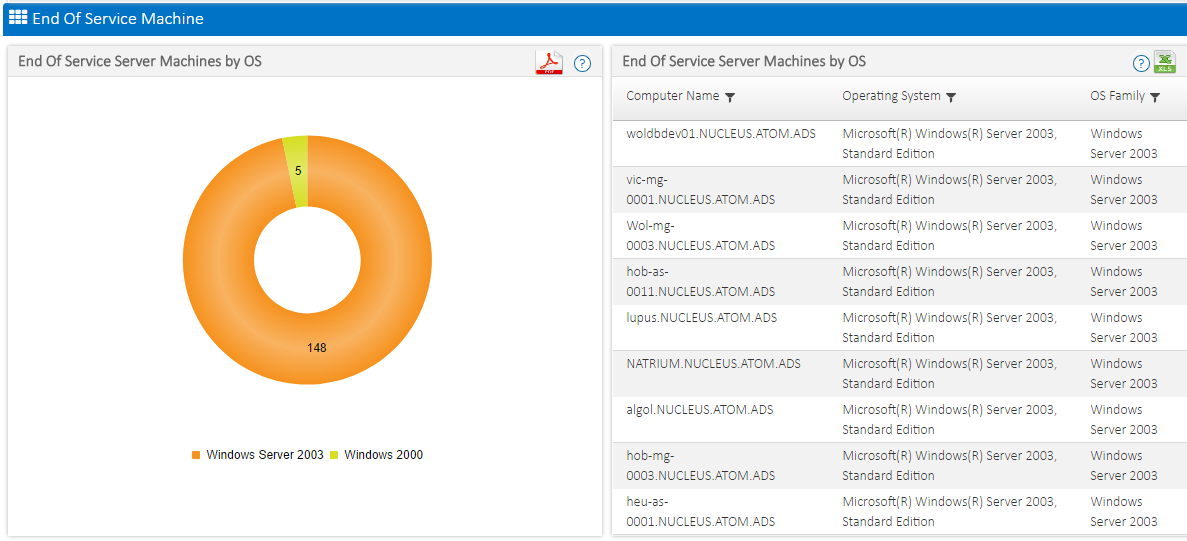
Task: Click Wol-mg-0003.NUCLEUS.ATOM.ADS computer name
Action: (x=701, y=235)
